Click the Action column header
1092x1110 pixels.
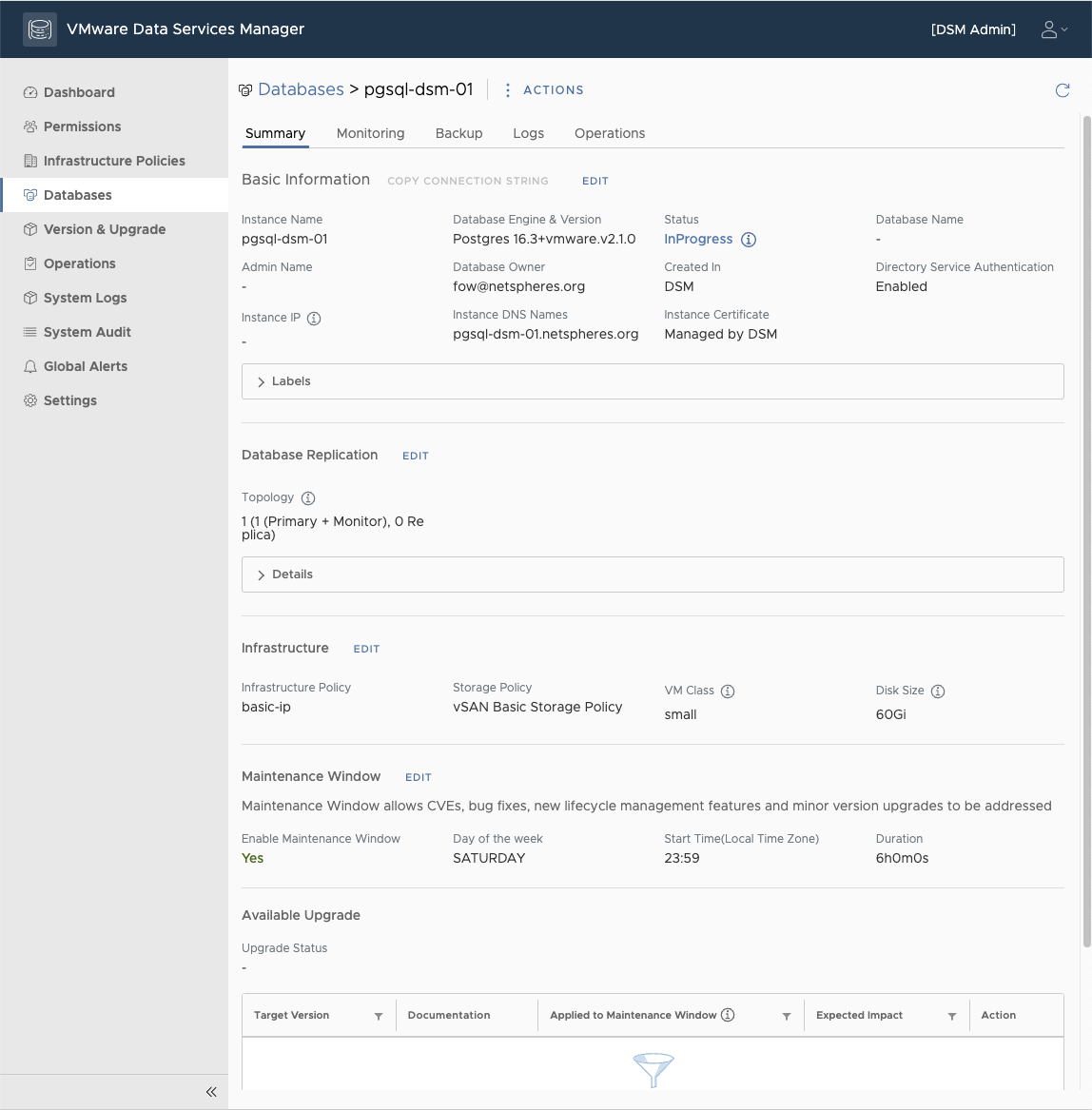pyautogui.click(x=999, y=1015)
